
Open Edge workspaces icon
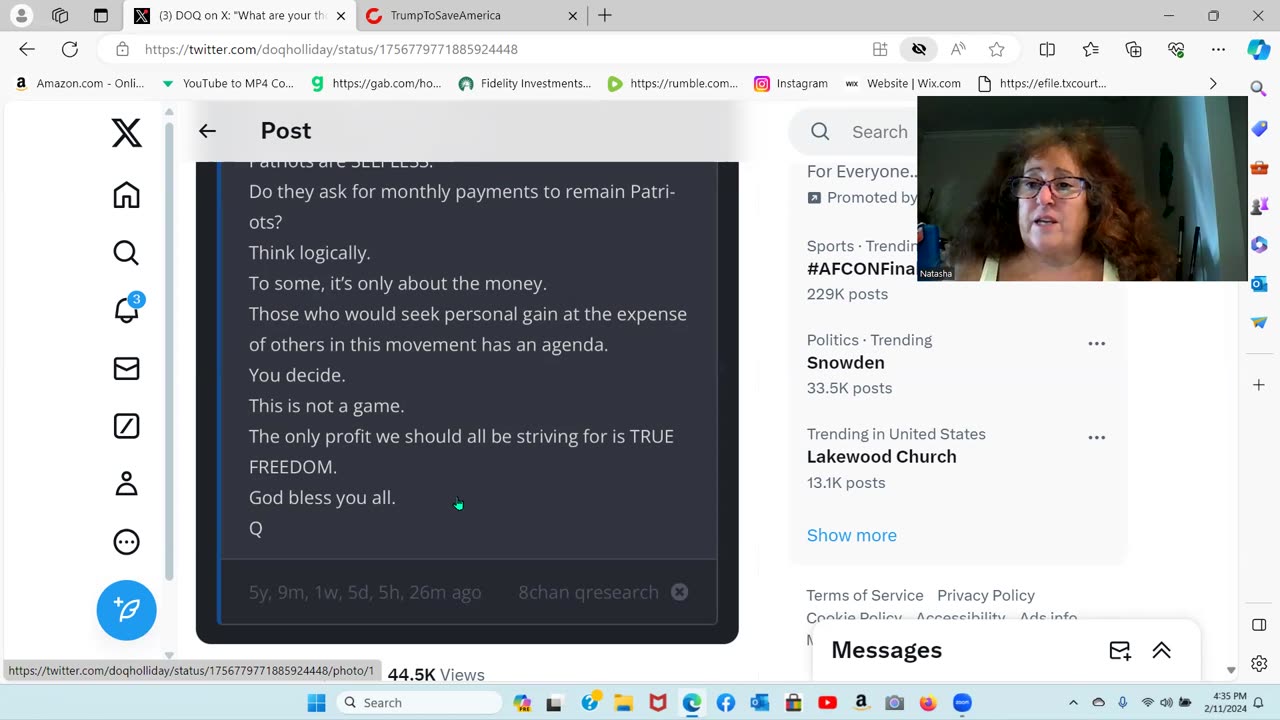[60, 16]
